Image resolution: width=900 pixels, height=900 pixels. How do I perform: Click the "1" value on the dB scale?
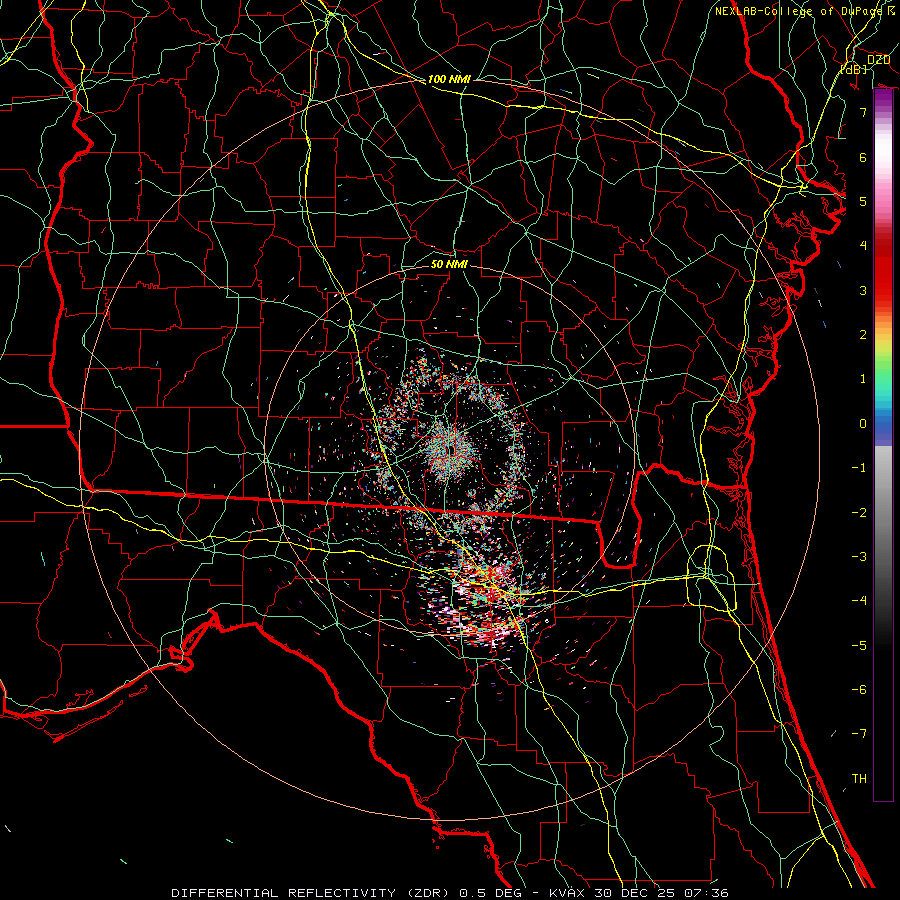[x=863, y=379]
